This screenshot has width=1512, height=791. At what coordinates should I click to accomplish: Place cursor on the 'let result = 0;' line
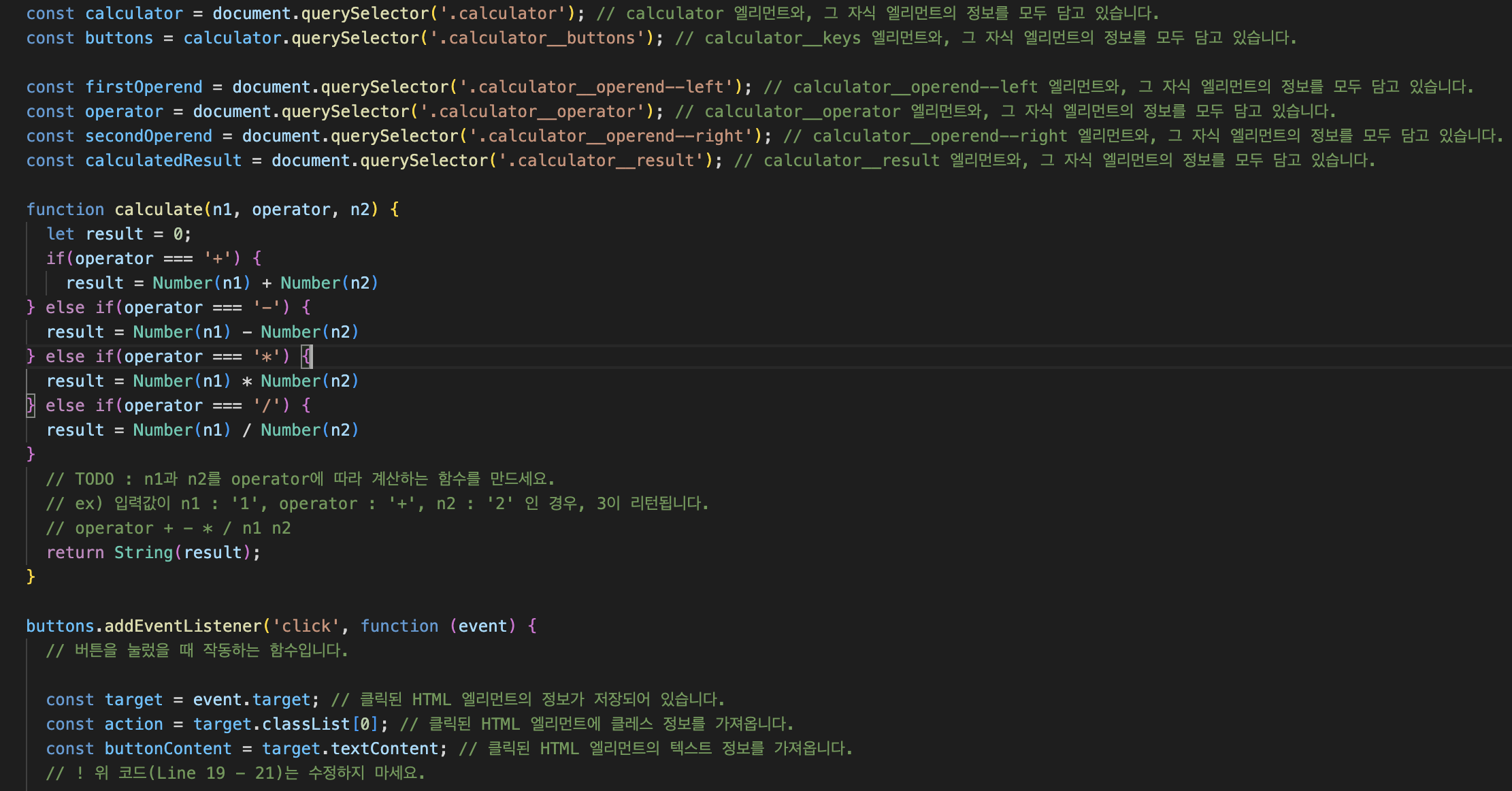point(118,233)
